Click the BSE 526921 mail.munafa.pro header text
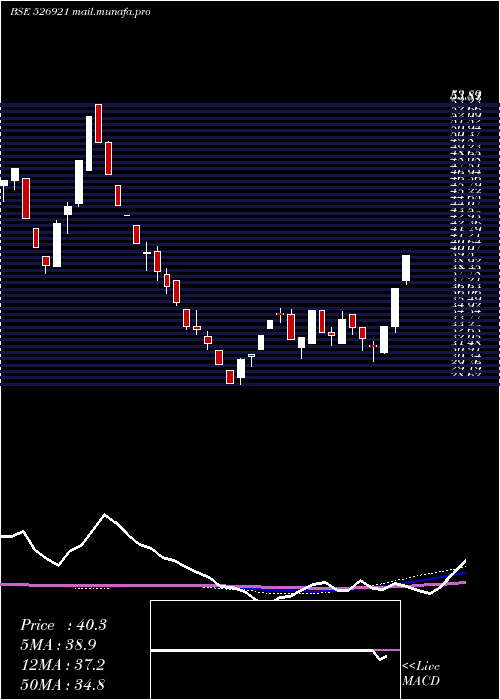 pos(80,12)
